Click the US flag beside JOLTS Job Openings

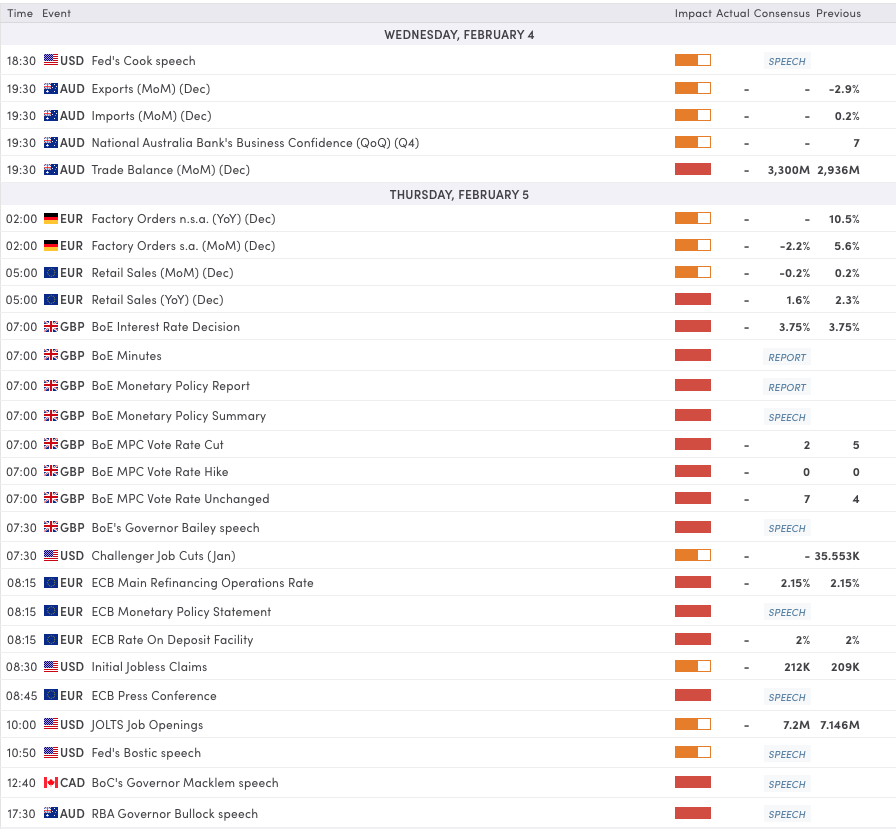51,724
